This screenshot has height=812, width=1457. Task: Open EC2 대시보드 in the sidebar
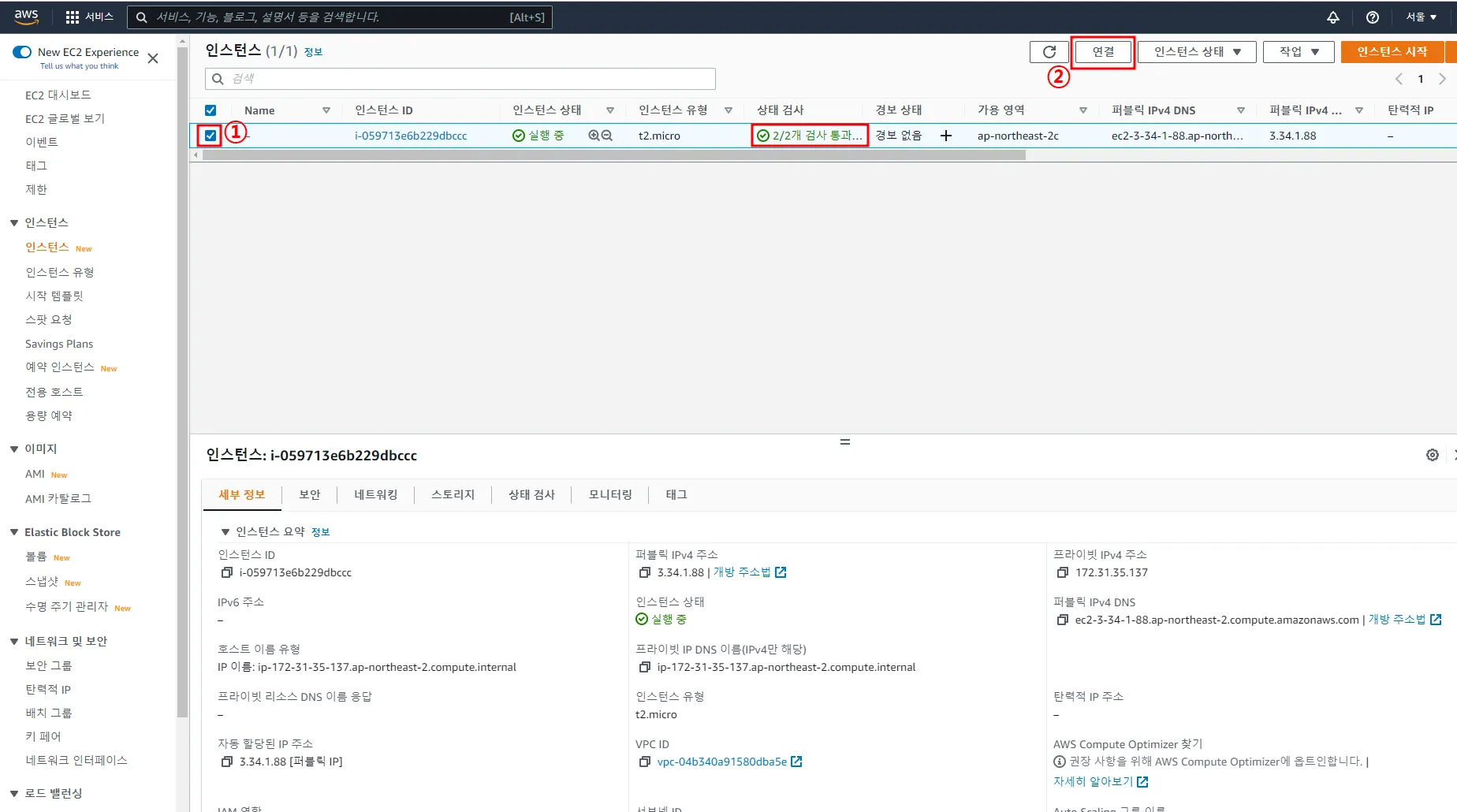(58, 95)
